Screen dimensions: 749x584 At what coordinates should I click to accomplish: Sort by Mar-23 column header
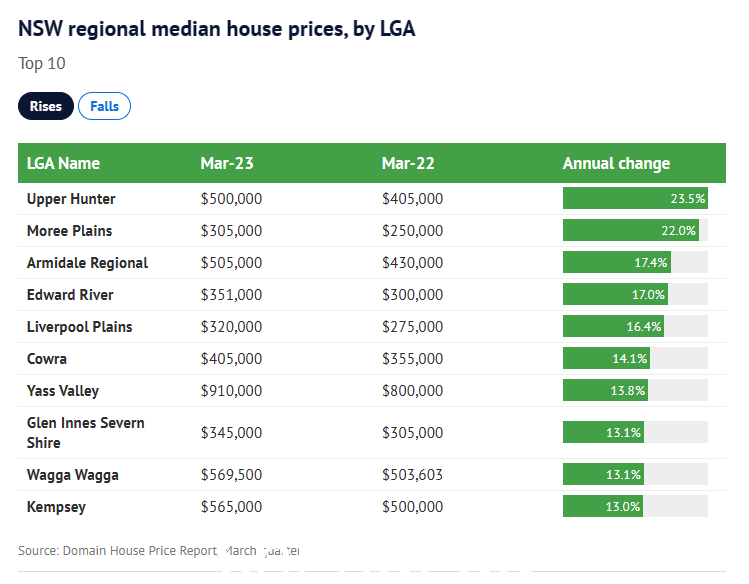tap(227, 163)
